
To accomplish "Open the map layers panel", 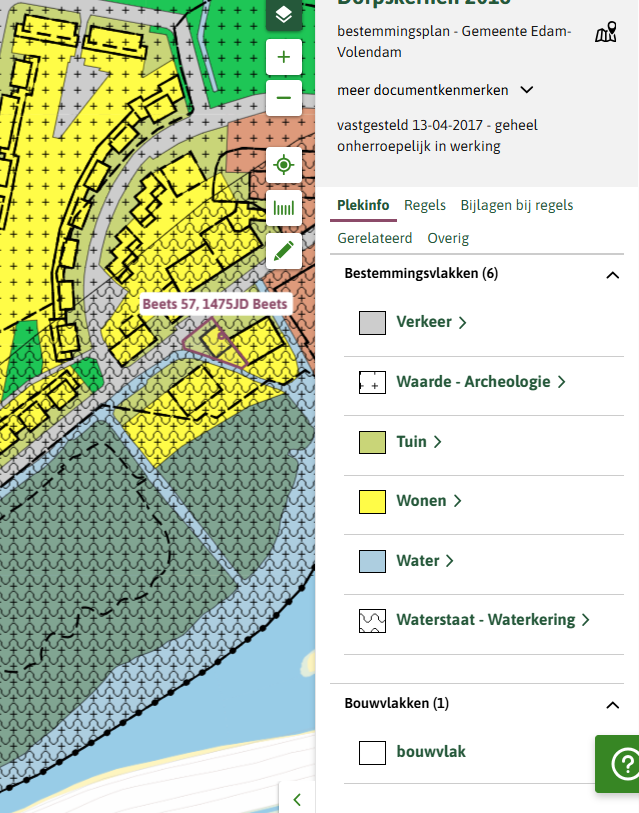I will tap(284, 14).
